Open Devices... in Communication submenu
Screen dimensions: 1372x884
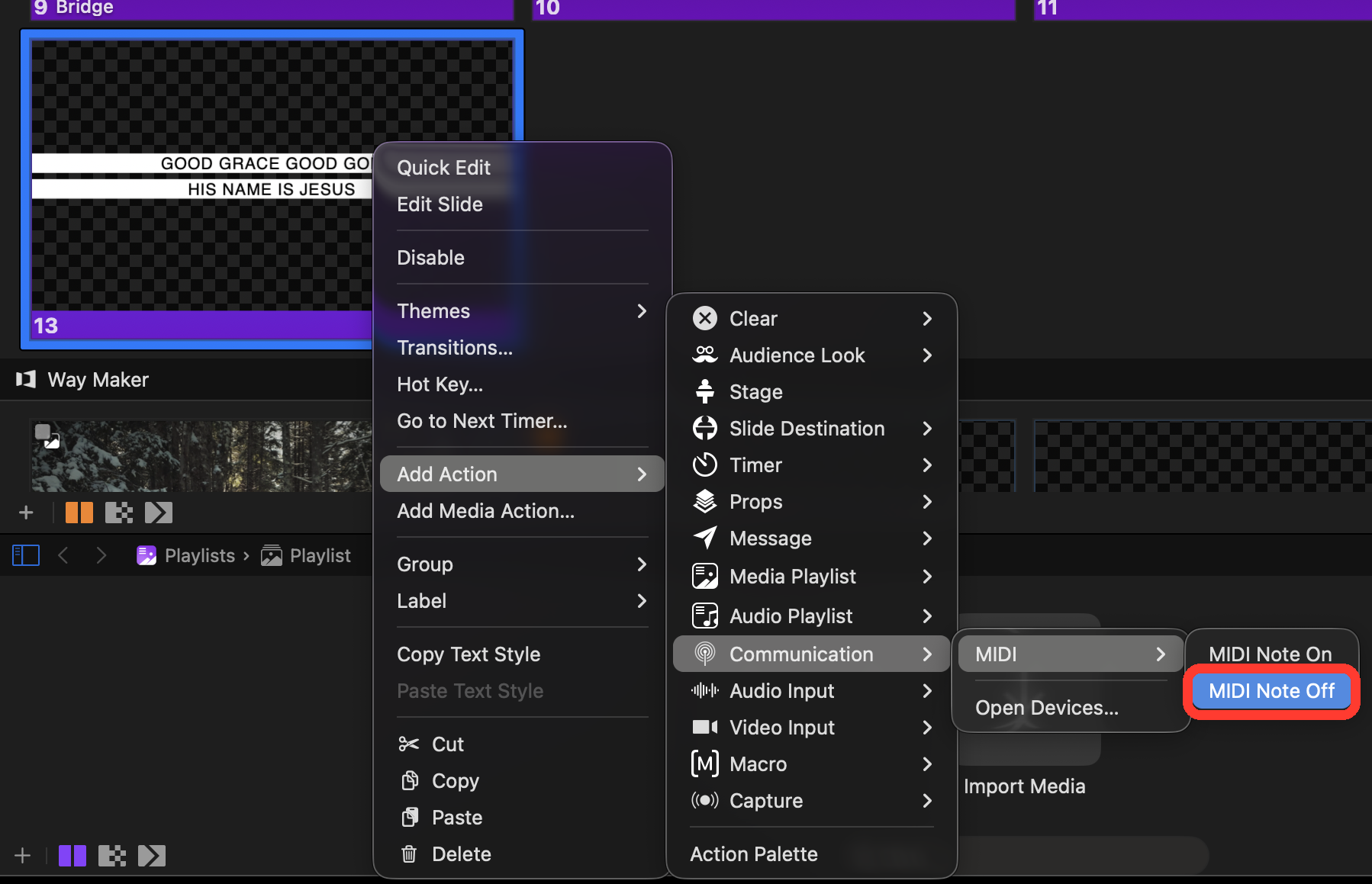pyautogui.click(x=1046, y=708)
